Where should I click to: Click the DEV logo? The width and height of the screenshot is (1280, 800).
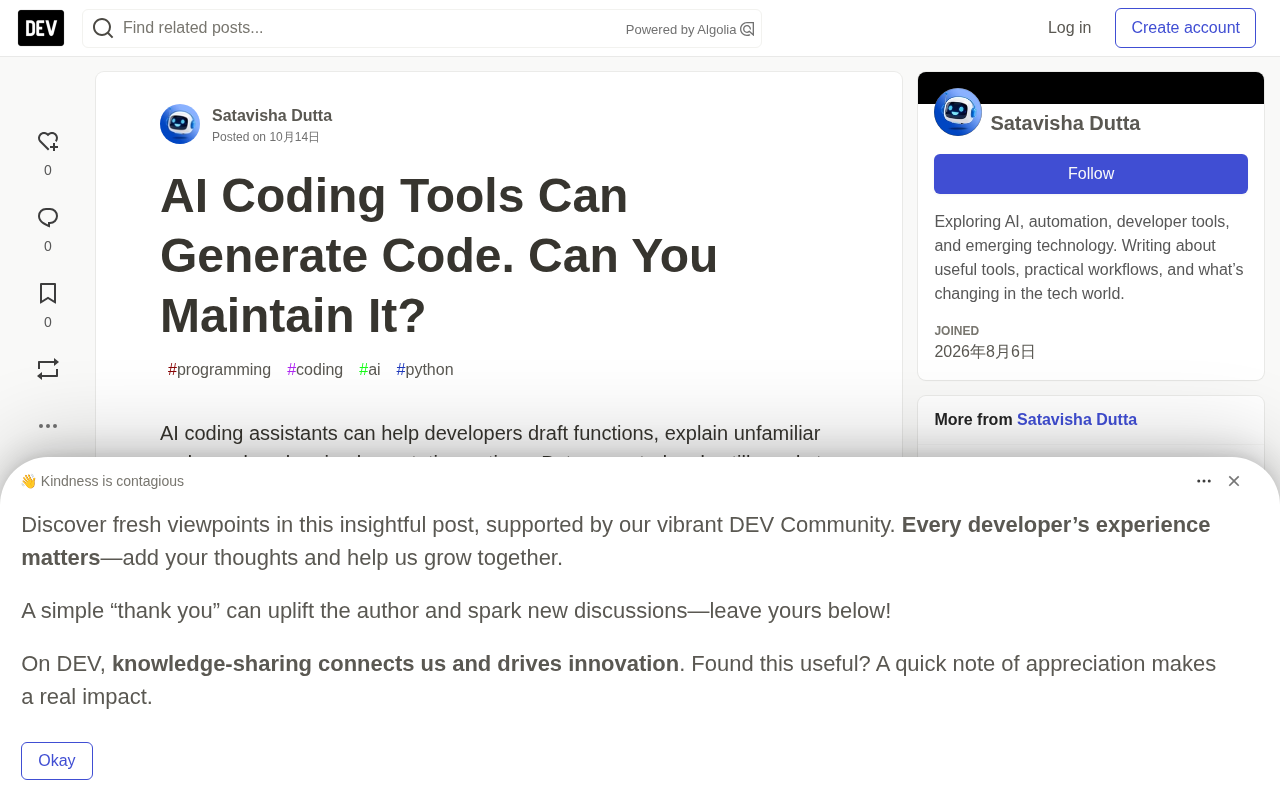point(41,28)
